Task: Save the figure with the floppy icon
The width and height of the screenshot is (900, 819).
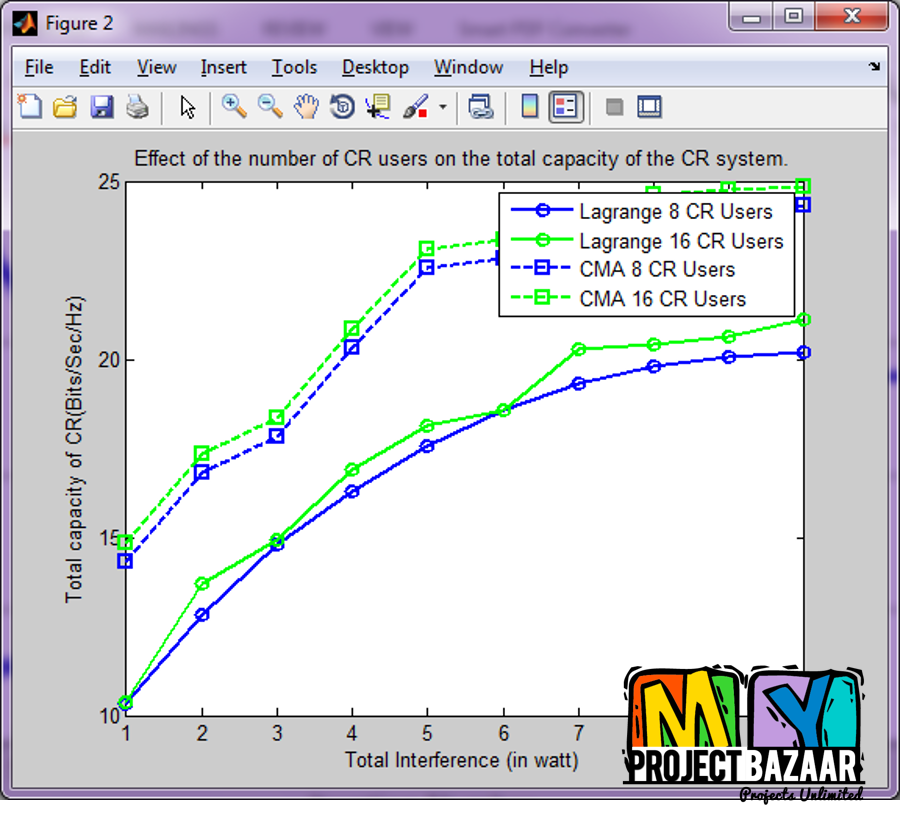Action: [x=101, y=107]
